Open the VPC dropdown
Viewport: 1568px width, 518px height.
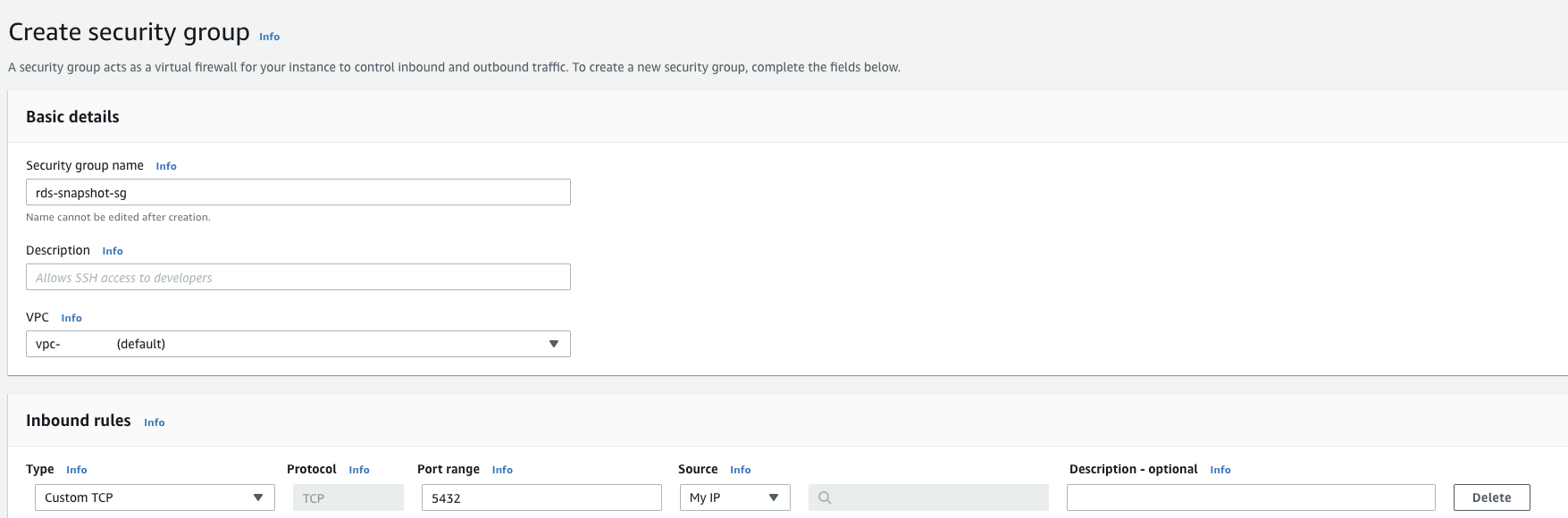[298, 344]
